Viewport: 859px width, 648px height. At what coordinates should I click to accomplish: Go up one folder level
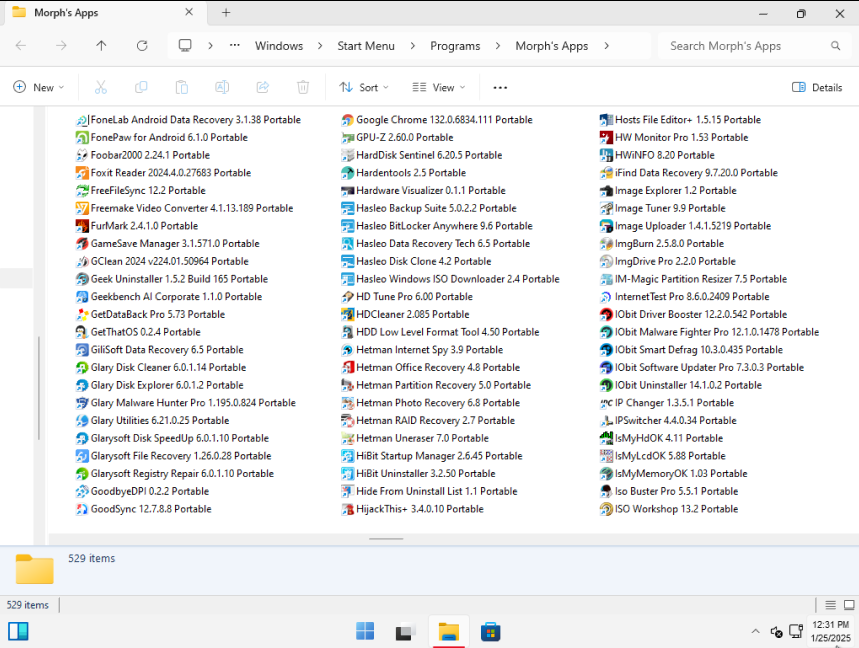tap(101, 46)
